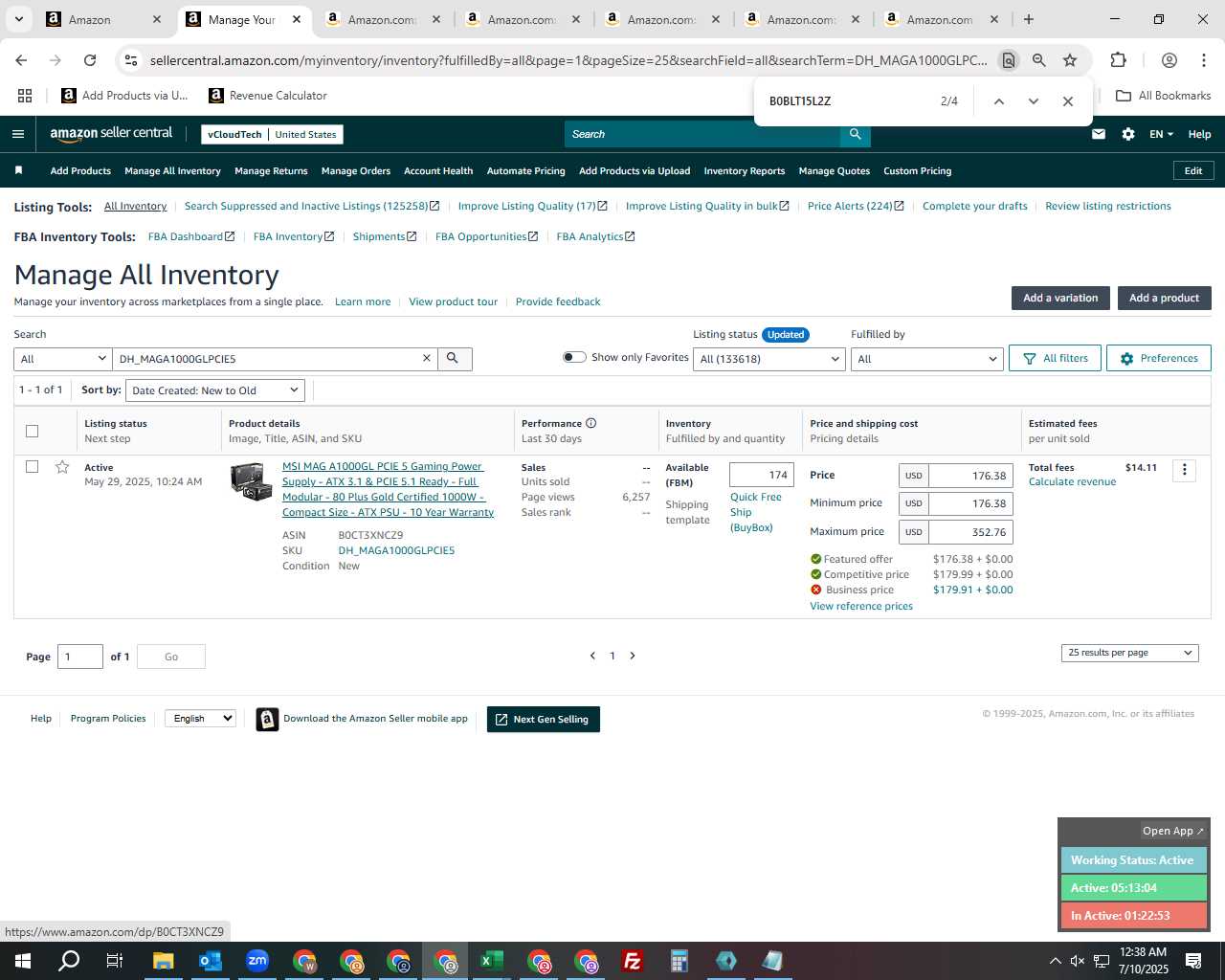Open a new browser tab
1225x980 pixels.
point(1029,19)
